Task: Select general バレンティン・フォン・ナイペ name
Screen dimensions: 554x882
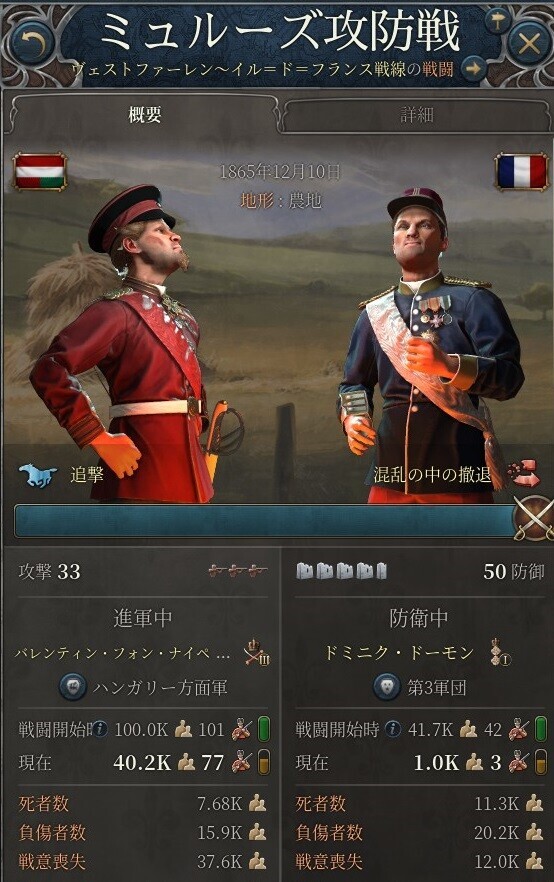Action: click(122, 653)
